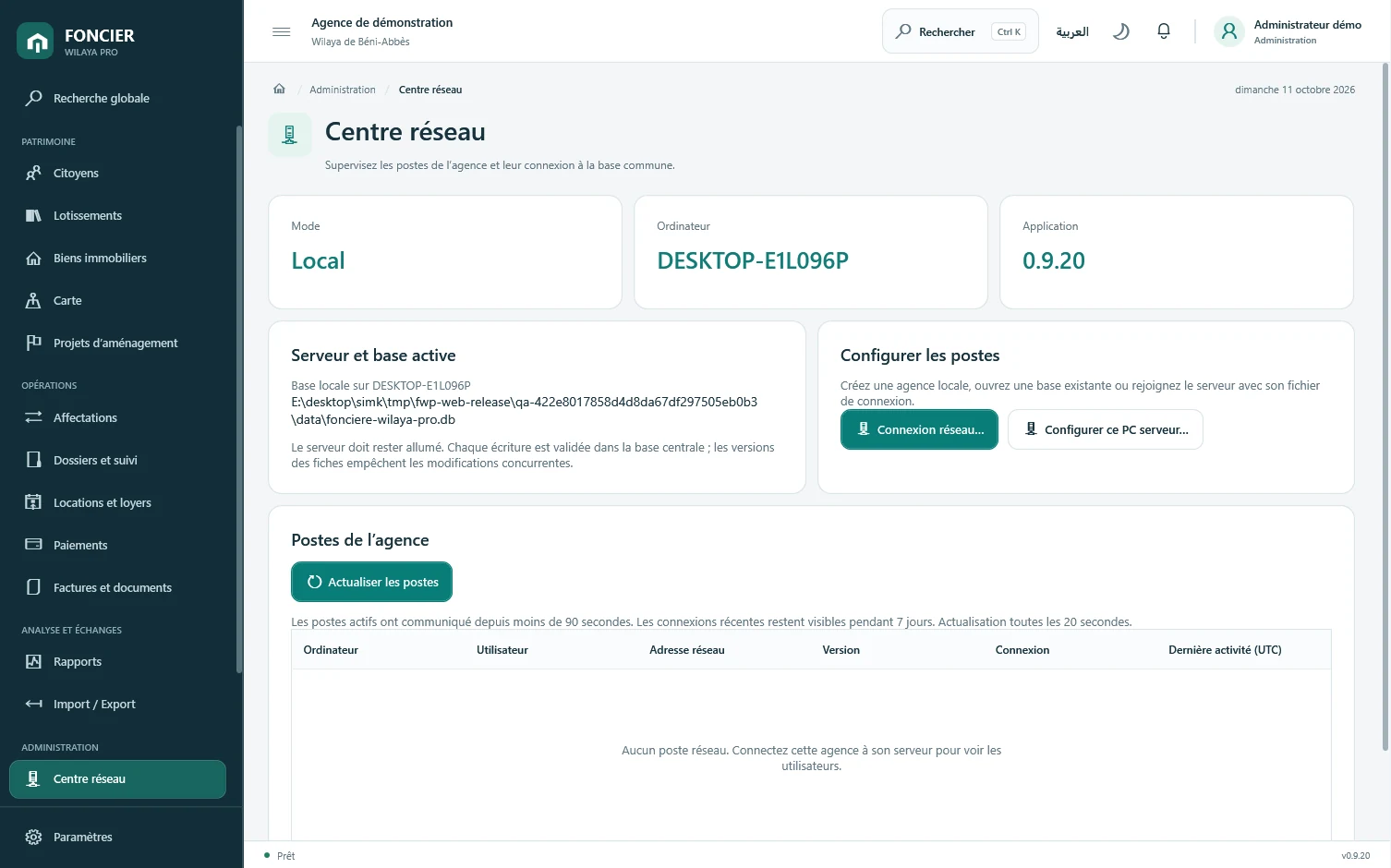The height and width of the screenshot is (868, 1391).
Task: Toggle the sidebar hamburger menu icon
Action: (x=282, y=31)
